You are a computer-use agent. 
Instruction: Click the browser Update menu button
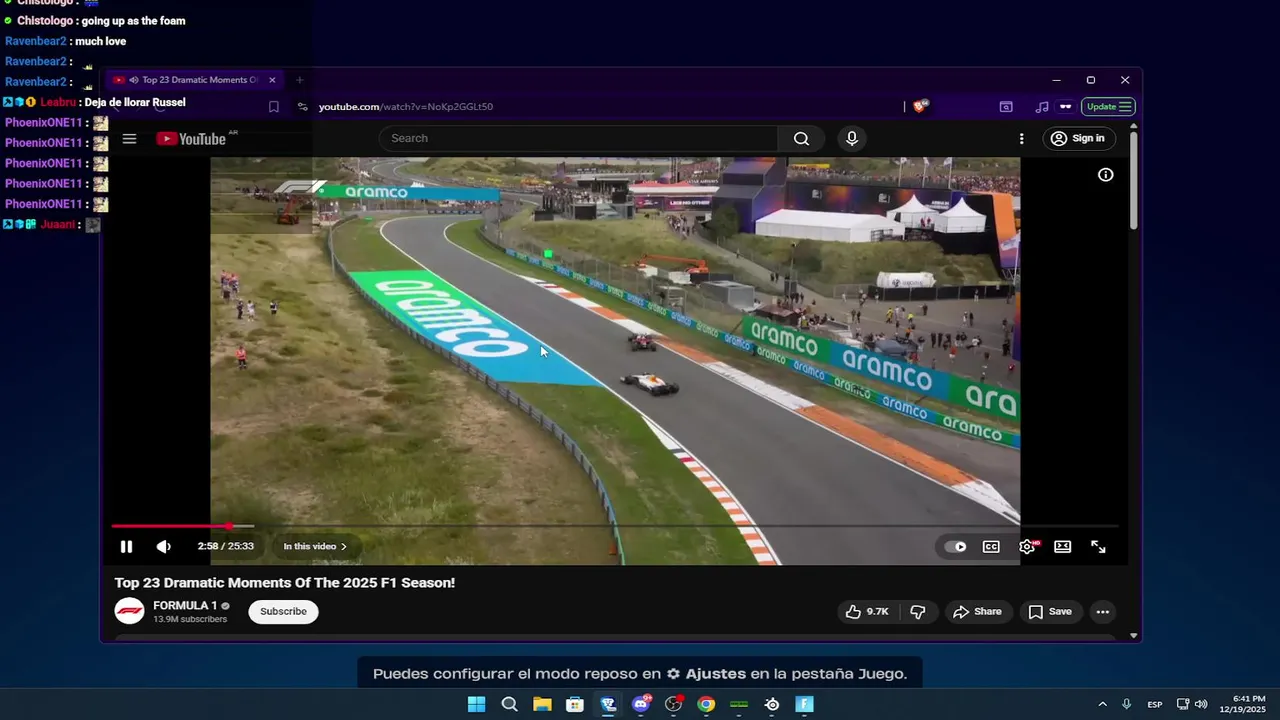(1109, 107)
